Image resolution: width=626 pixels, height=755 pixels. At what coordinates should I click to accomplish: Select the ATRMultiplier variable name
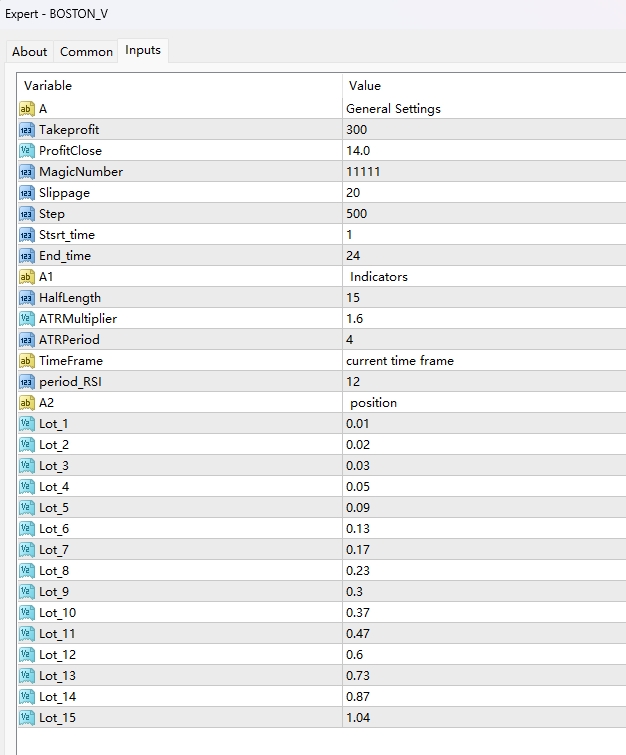(78, 319)
